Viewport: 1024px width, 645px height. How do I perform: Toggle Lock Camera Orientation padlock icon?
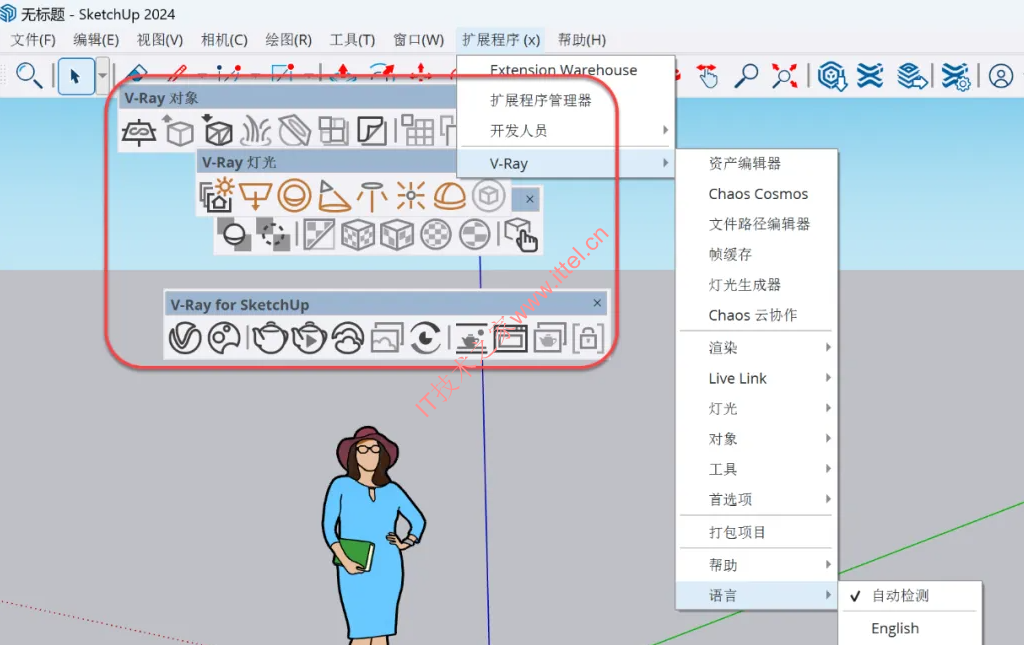(x=588, y=338)
